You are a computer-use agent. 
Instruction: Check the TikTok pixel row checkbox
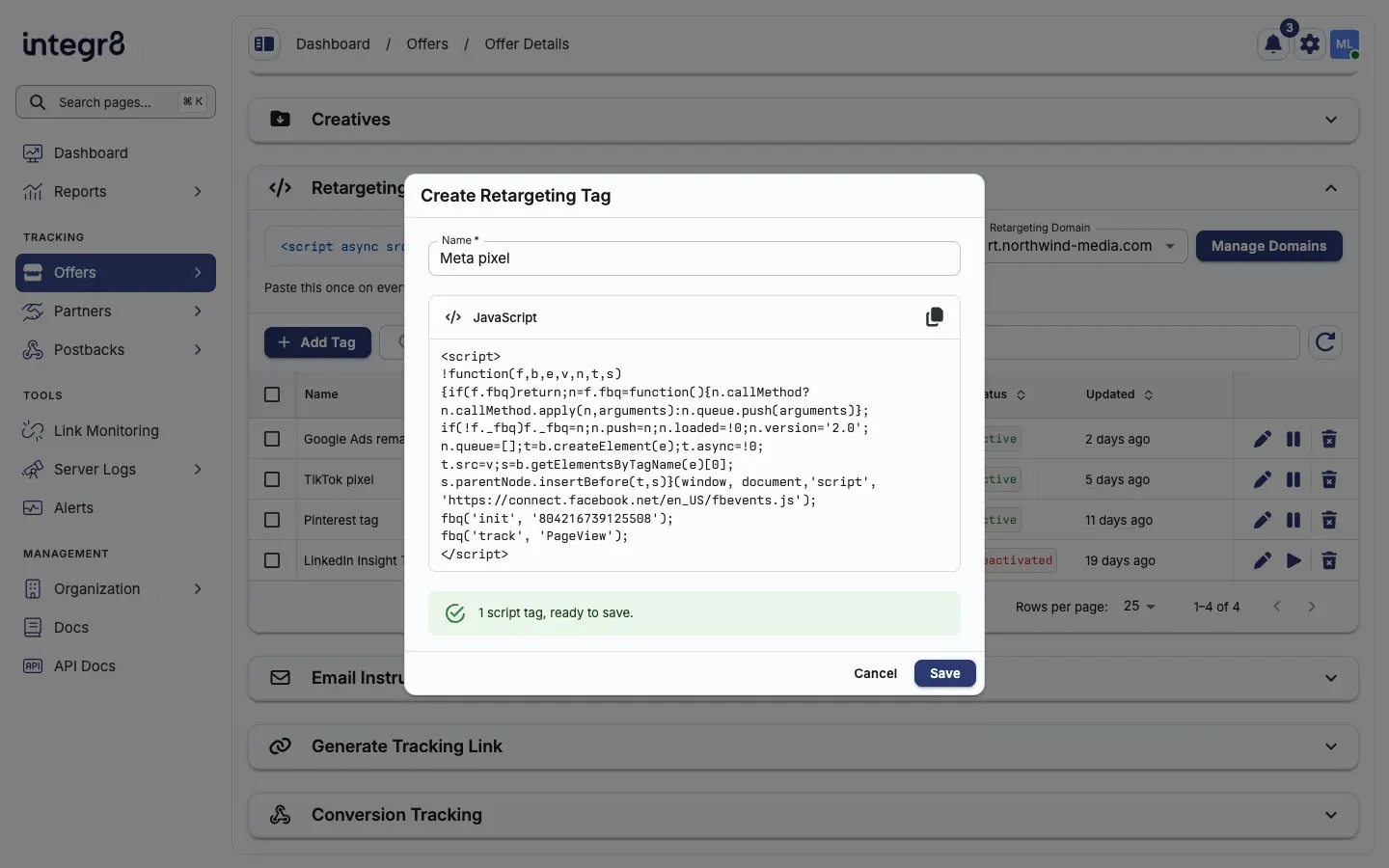point(272,479)
